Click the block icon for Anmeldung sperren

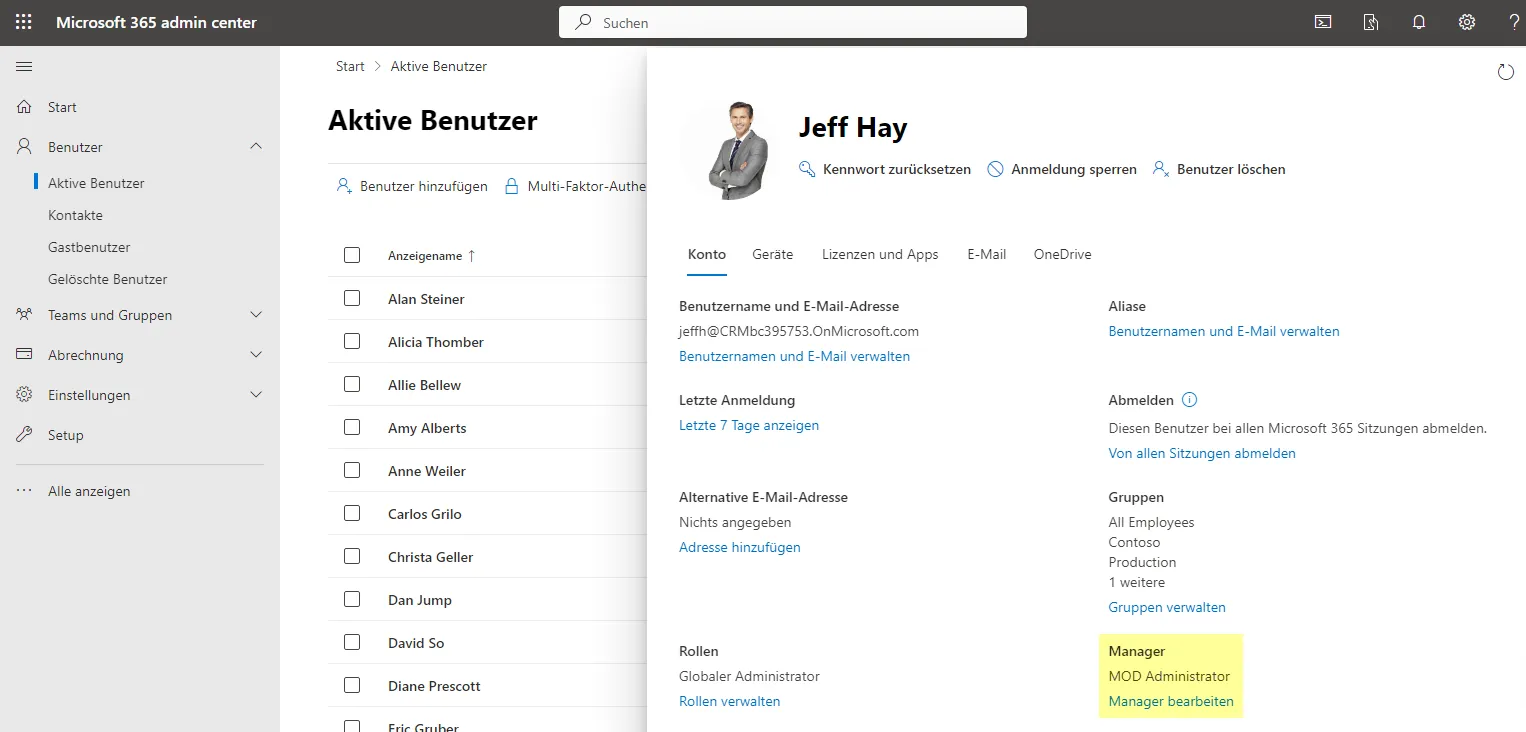[x=995, y=169]
